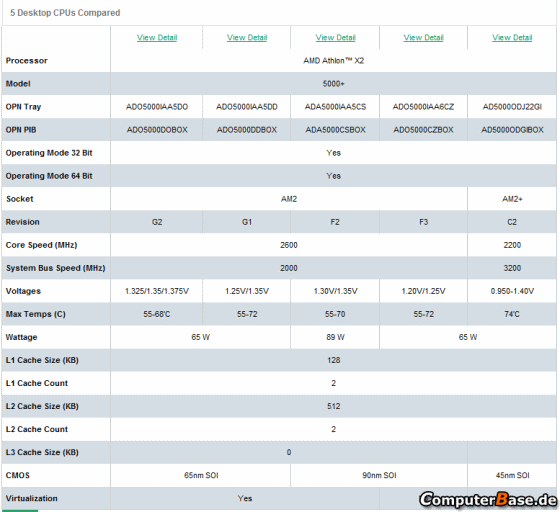
Task: Click L2 Cache Size value '512'
Action: 334,406
